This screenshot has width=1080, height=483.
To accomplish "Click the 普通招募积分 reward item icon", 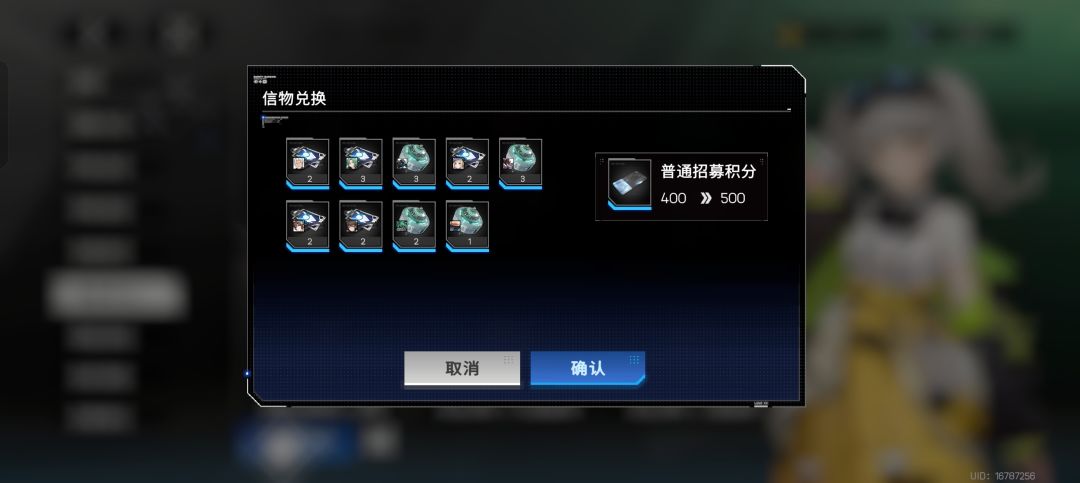I will click(630, 184).
